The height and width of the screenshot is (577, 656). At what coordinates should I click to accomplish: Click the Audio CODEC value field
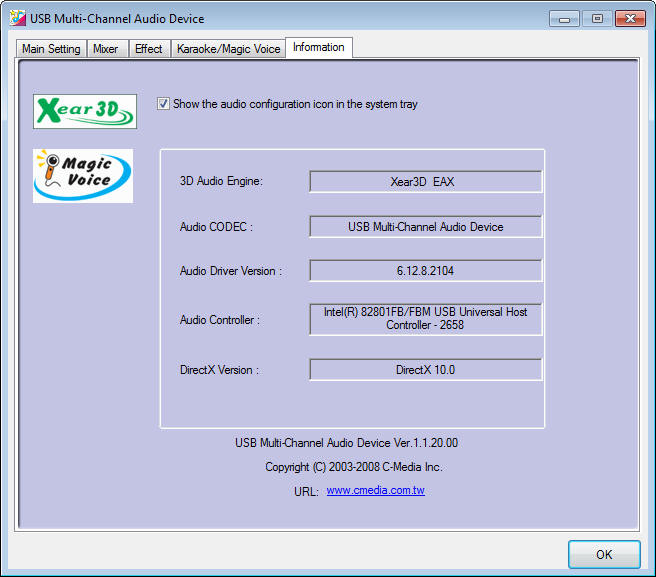click(425, 227)
